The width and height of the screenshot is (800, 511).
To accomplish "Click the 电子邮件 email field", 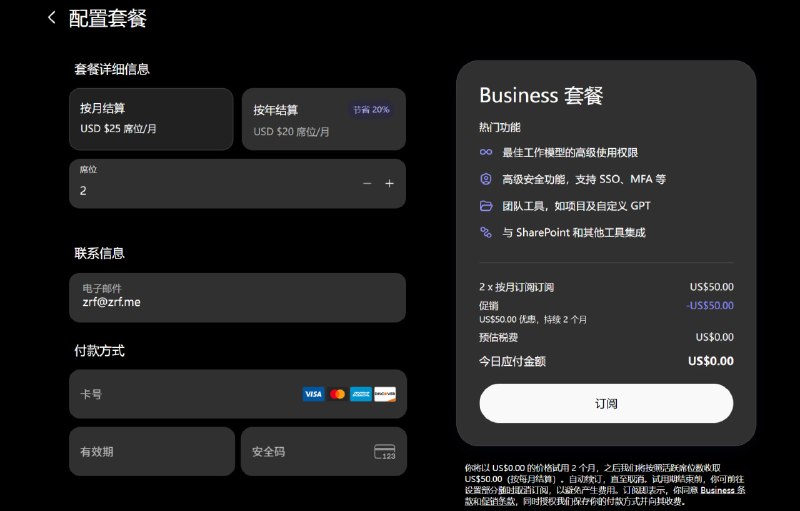I will point(237,297).
